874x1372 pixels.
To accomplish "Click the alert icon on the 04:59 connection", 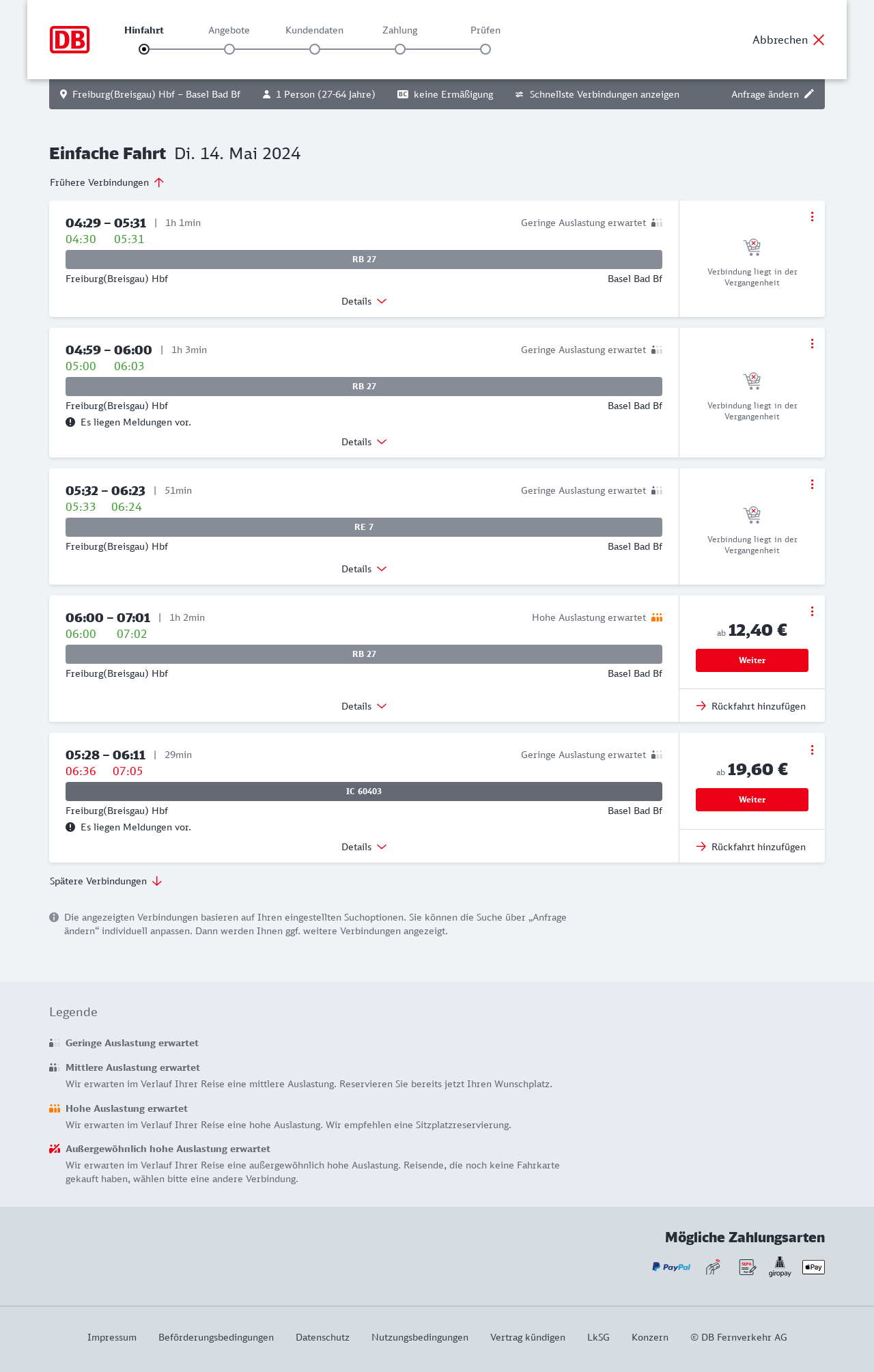I will pyautogui.click(x=70, y=422).
